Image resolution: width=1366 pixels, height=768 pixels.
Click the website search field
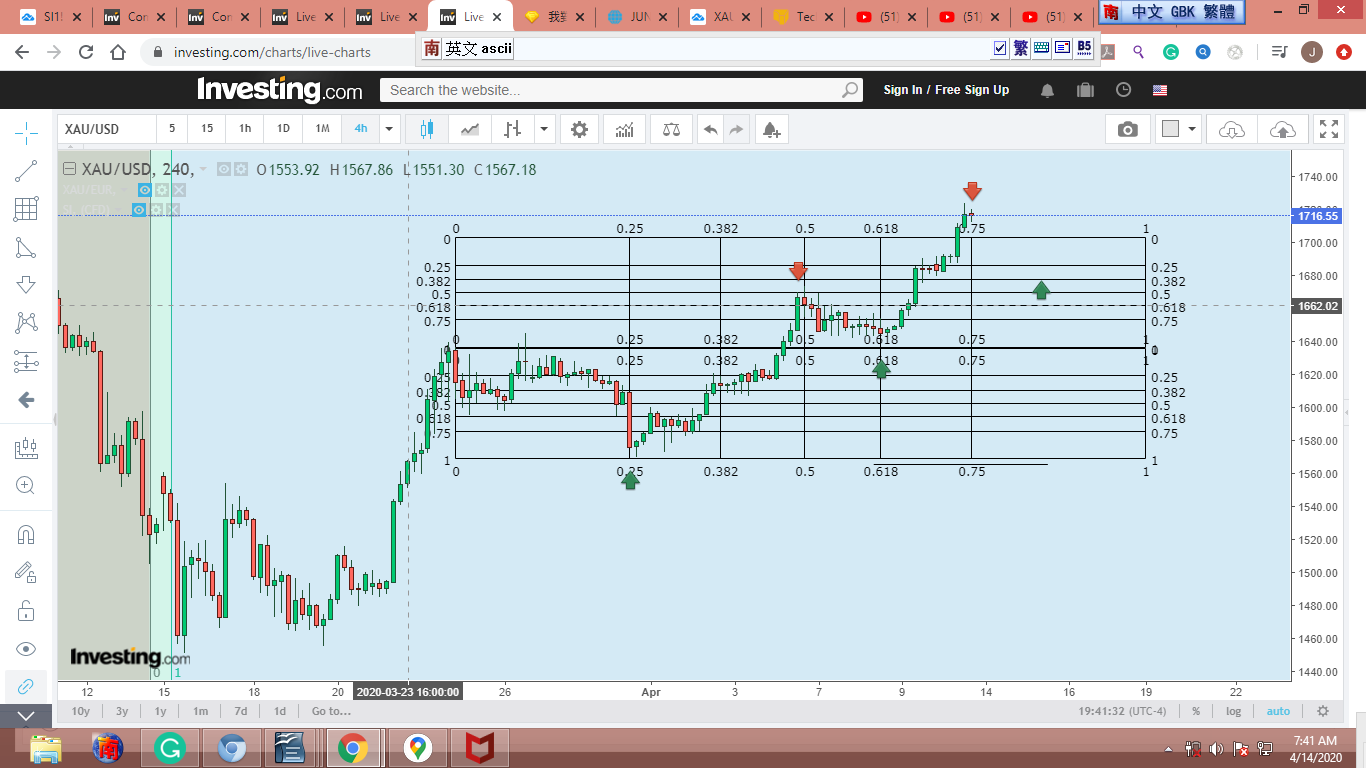610,90
